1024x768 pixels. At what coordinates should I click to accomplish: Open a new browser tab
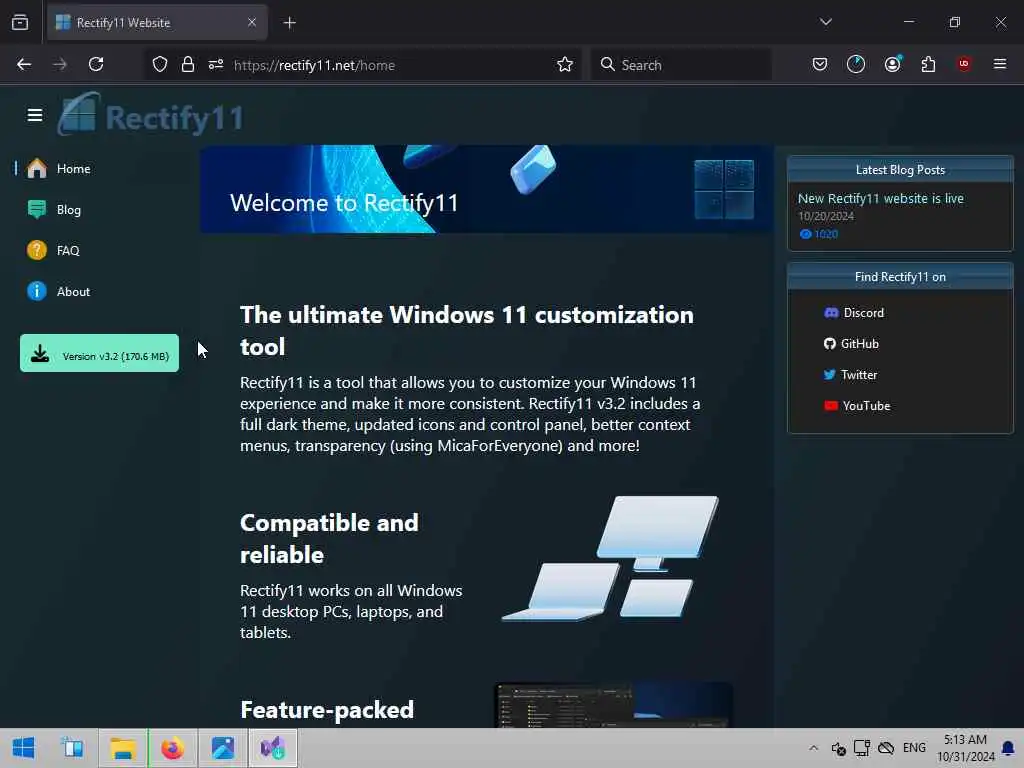290,23
